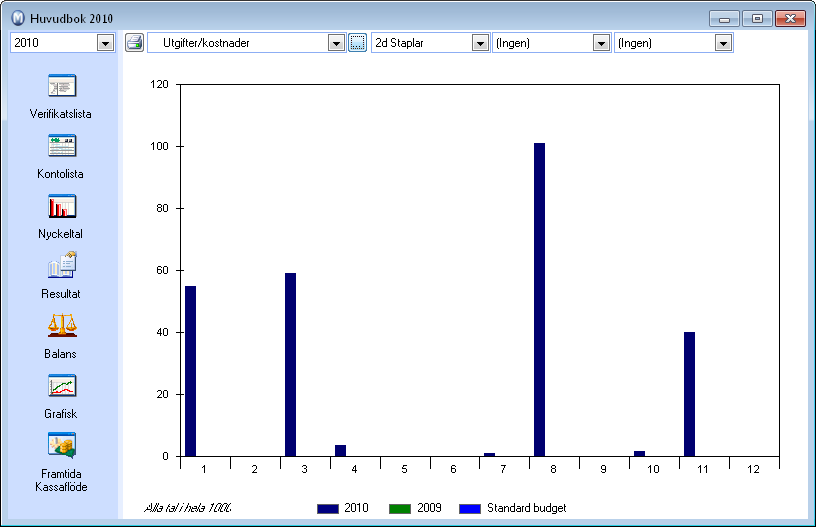Click the Balans label
This screenshot has height=527, width=816.
(60, 354)
